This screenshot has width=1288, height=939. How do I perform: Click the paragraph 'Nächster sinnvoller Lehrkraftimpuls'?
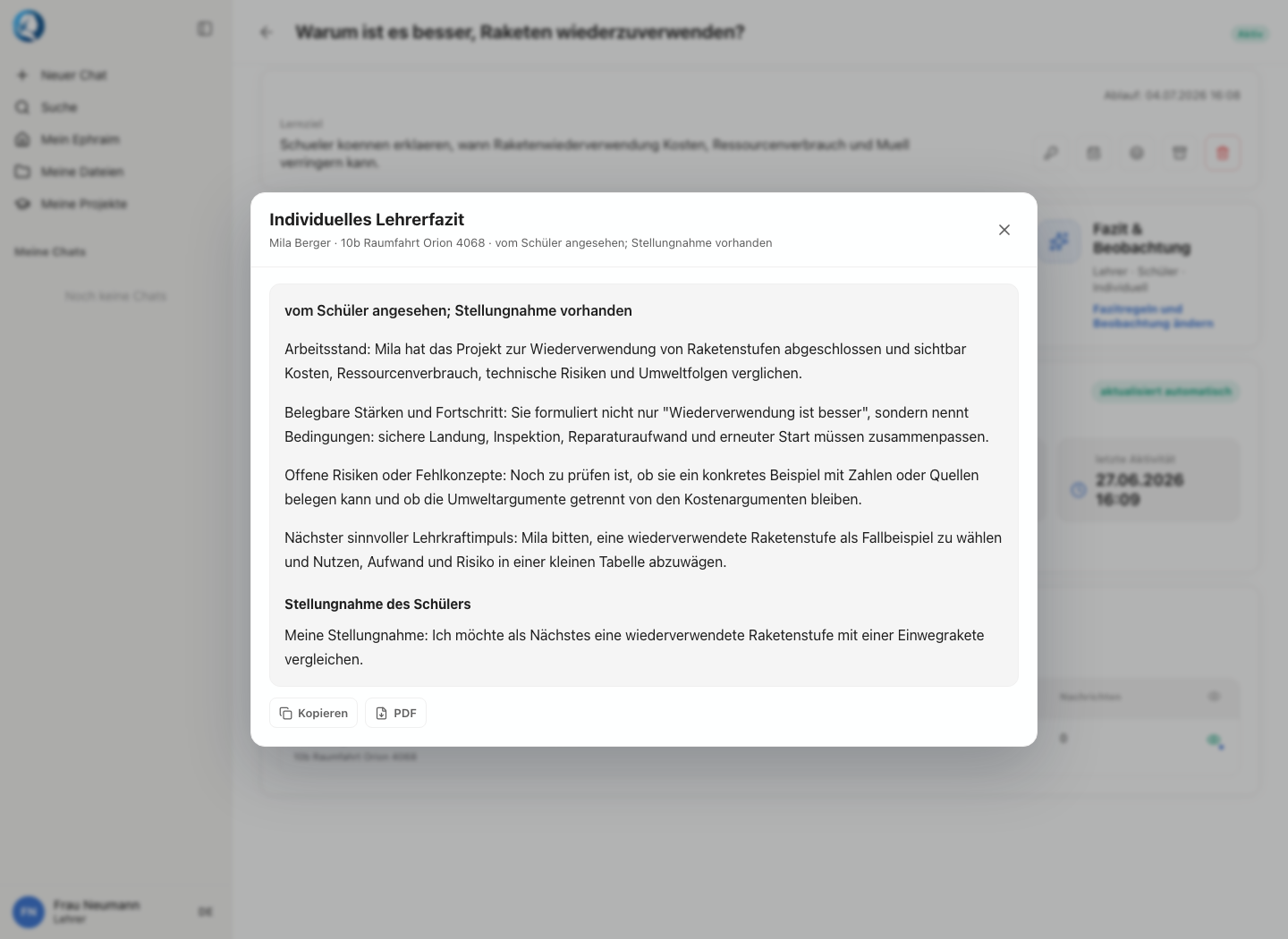pos(643,550)
